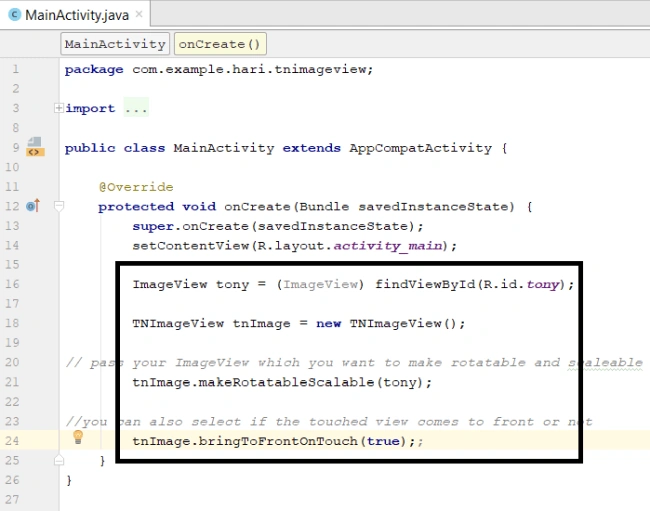Click the Java class icon on the tab
The height and width of the screenshot is (511, 650).
[15, 15]
